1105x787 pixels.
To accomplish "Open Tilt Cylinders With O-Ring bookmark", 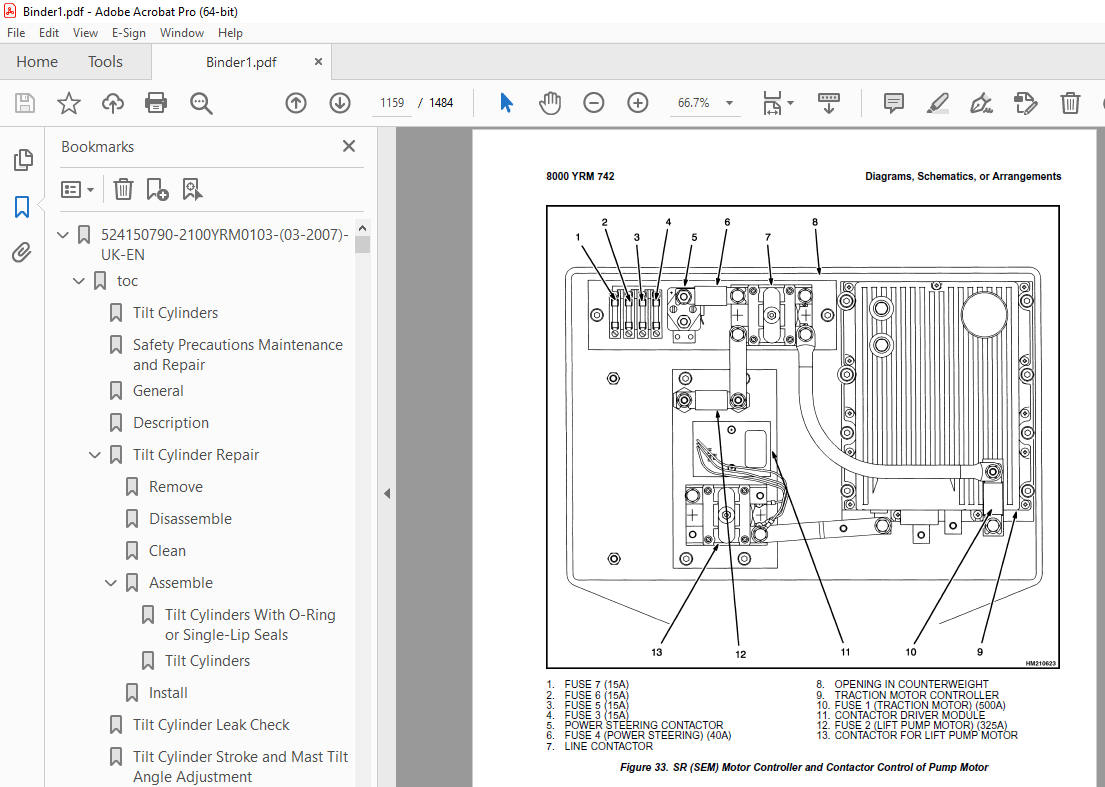I will tap(250, 624).
